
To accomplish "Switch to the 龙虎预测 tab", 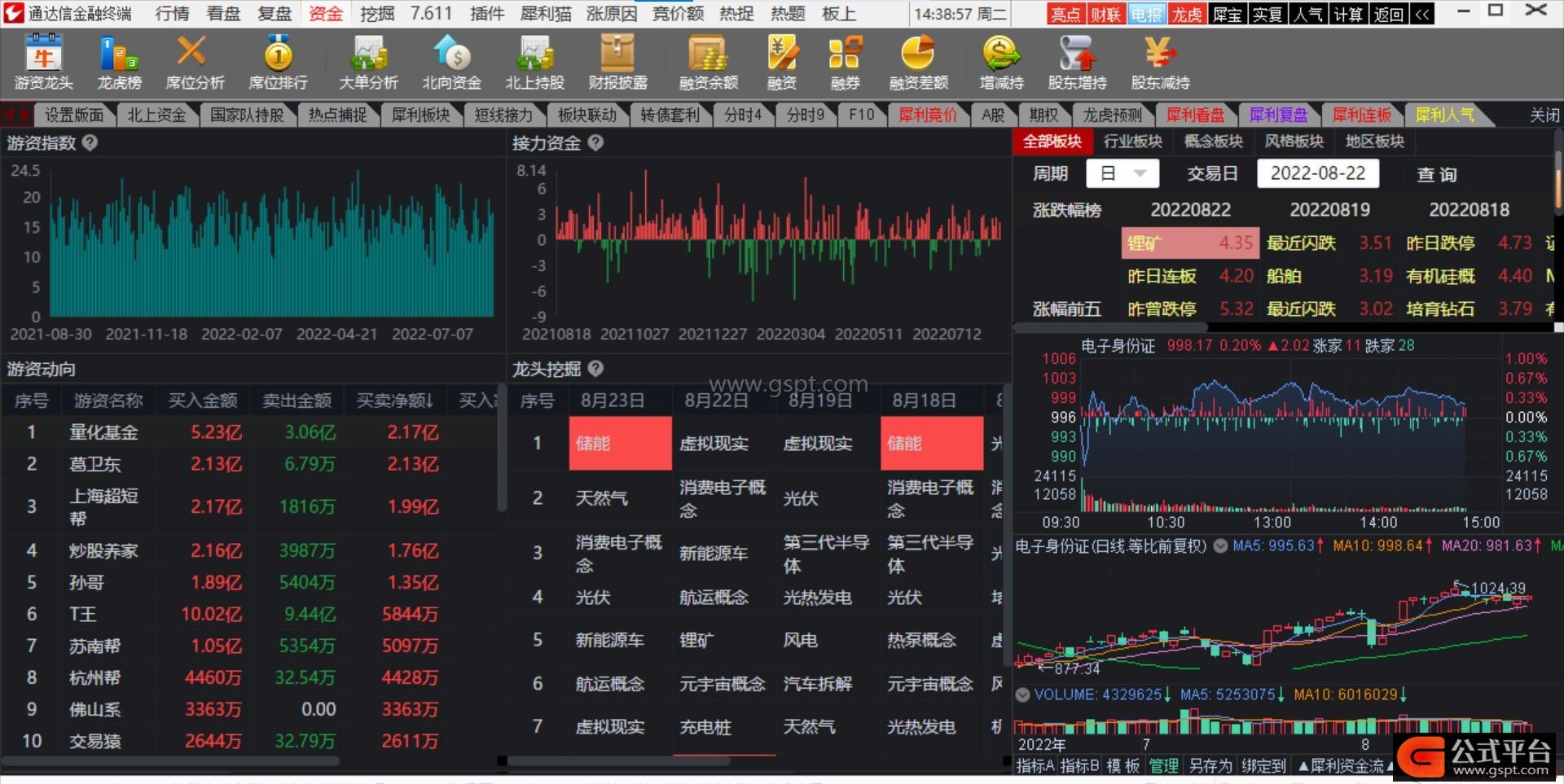I will point(1112,116).
